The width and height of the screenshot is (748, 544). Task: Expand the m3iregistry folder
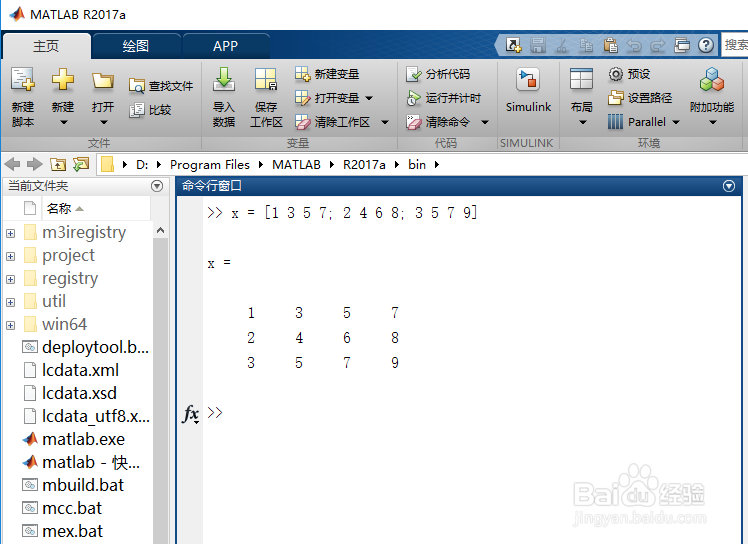[10, 233]
